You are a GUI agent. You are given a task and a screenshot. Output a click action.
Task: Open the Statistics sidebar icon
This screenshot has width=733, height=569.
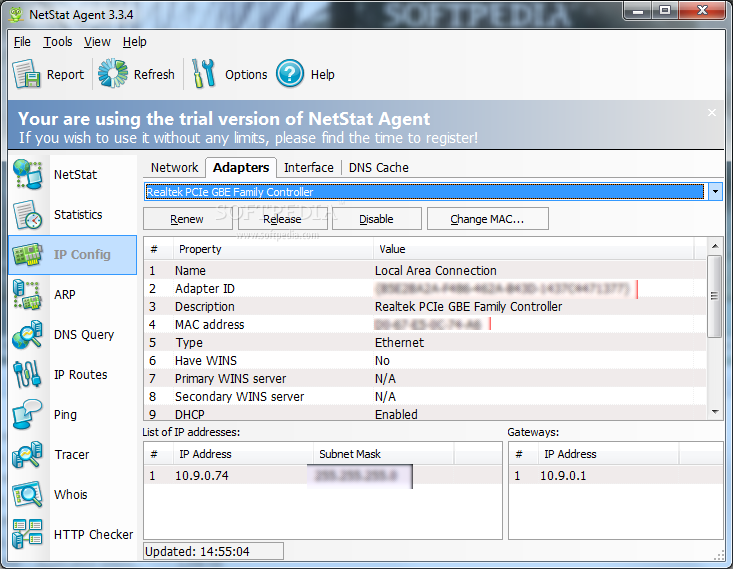pos(28,215)
